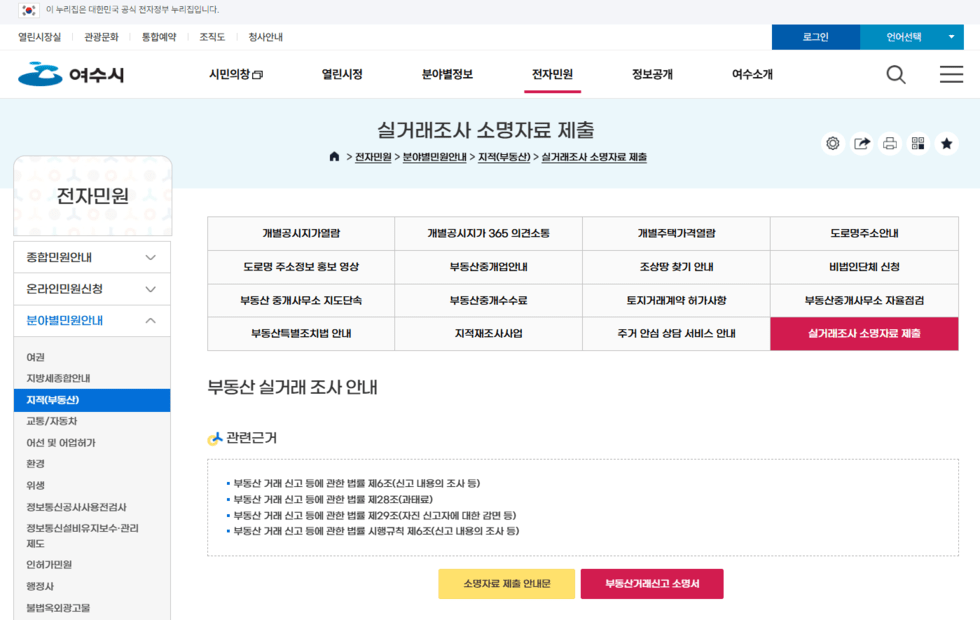Click 지적(부동산) in the breadcrumb
The width and height of the screenshot is (980, 620).
(504, 157)
